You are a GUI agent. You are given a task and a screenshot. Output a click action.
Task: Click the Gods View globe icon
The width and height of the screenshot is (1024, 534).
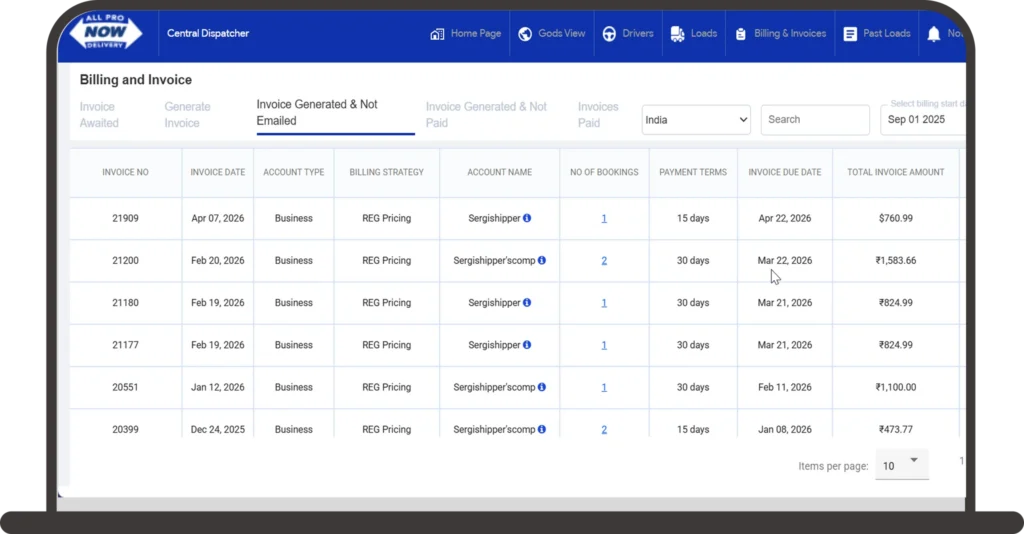pos(525,34)
